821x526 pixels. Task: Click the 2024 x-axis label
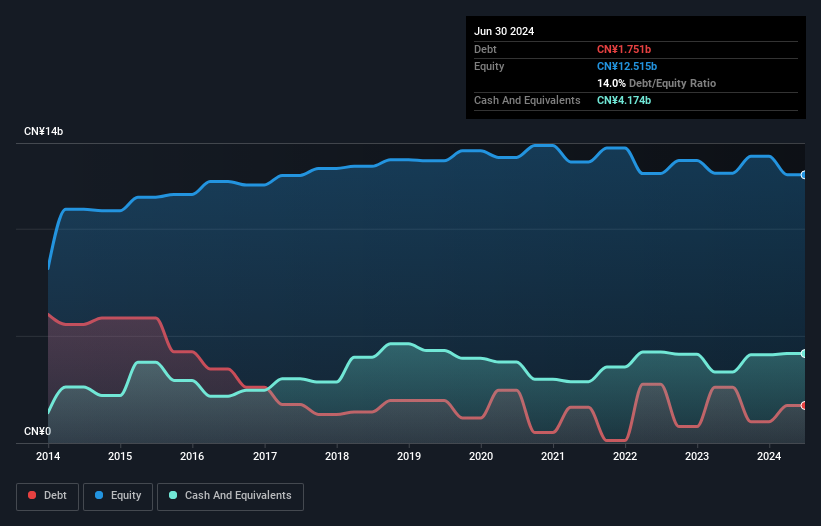tap(769, 456)
